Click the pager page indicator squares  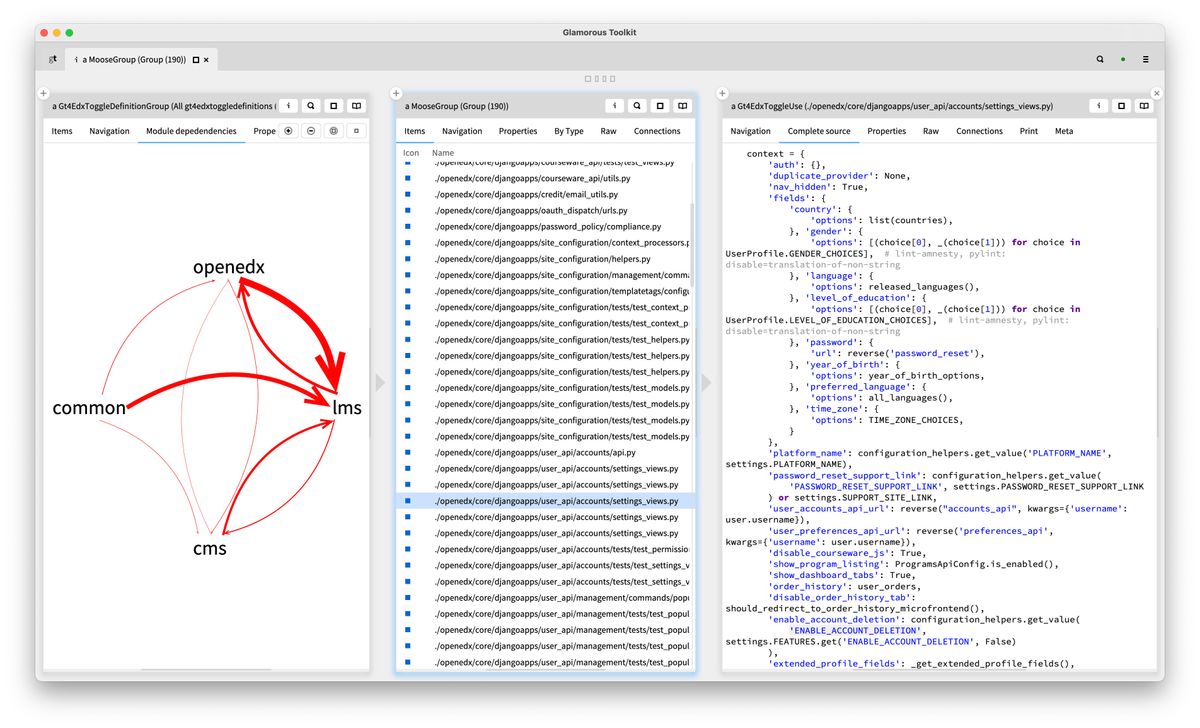(x=600, y=79)
